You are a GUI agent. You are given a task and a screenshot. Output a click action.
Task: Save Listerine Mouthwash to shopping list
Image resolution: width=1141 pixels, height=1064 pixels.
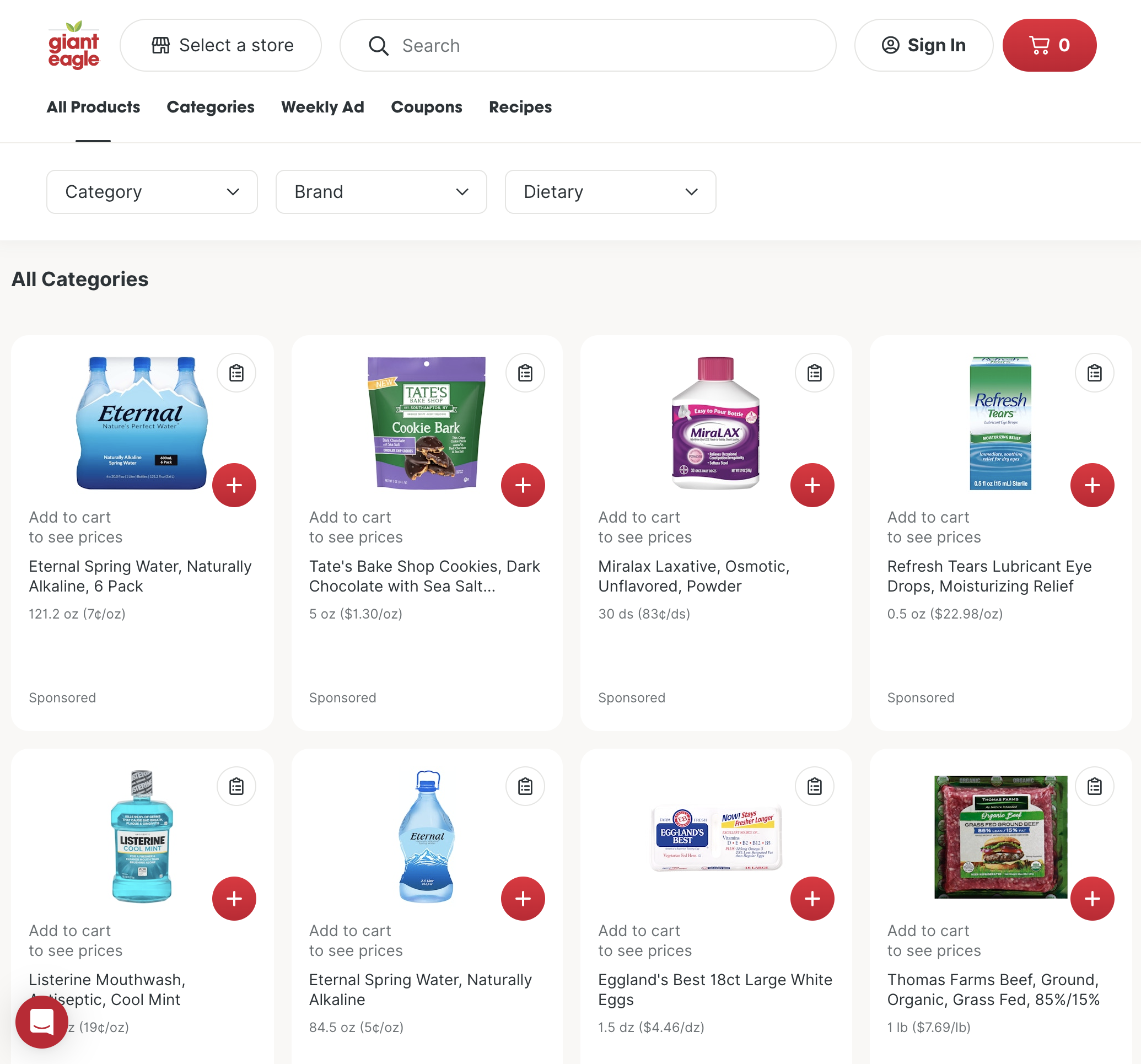click(236, 786)
